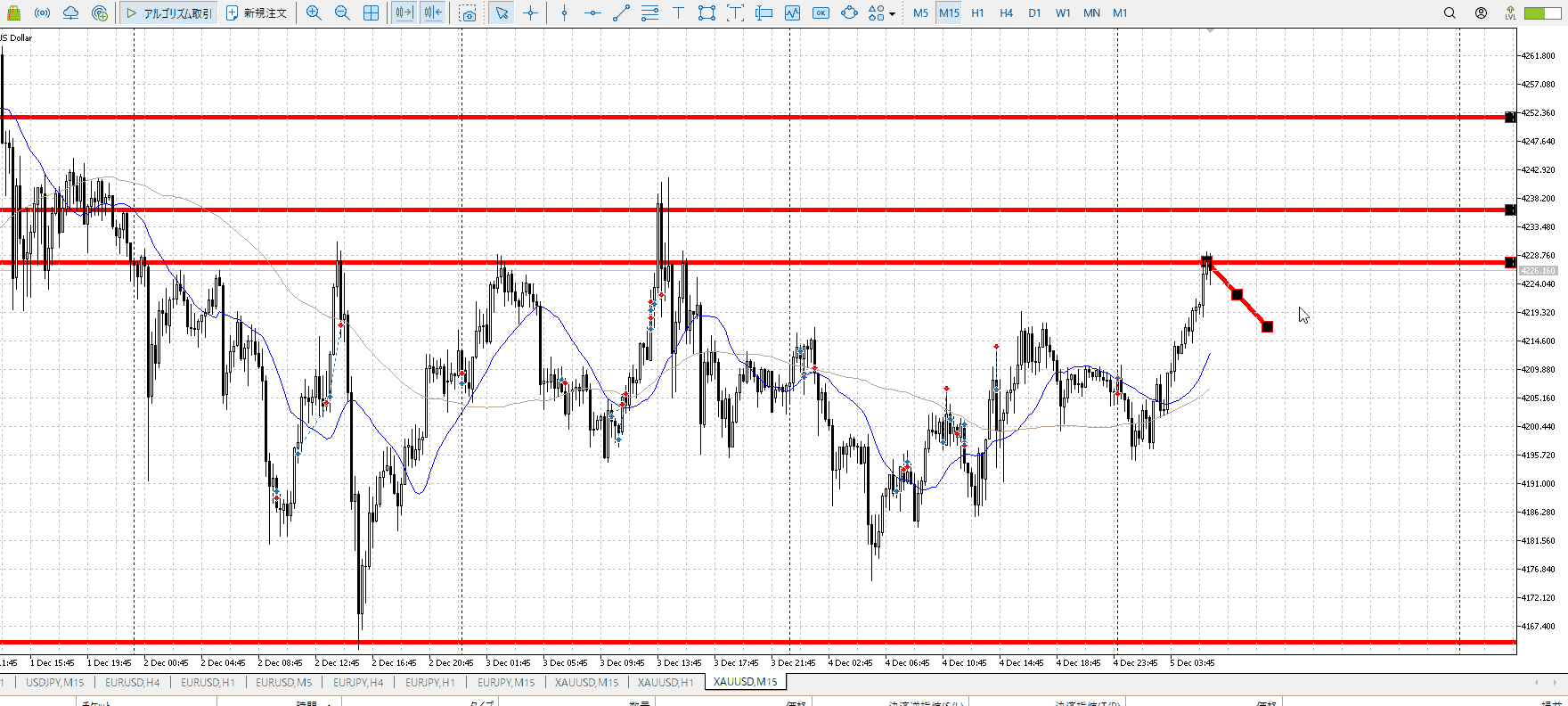Expand the shapes objects dropdown arrow
The width and height of the screenshot is (1568, 706).
coord(892,14)
